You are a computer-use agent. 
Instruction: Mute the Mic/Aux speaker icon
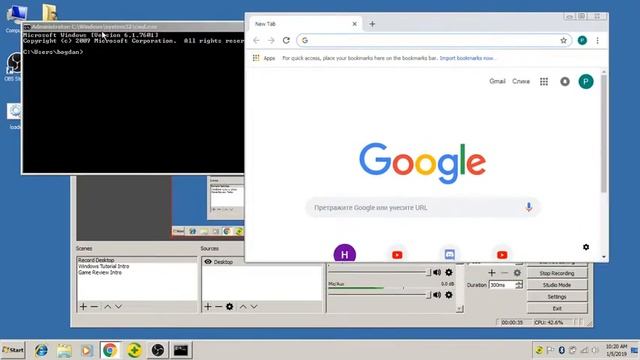[437, 295]
